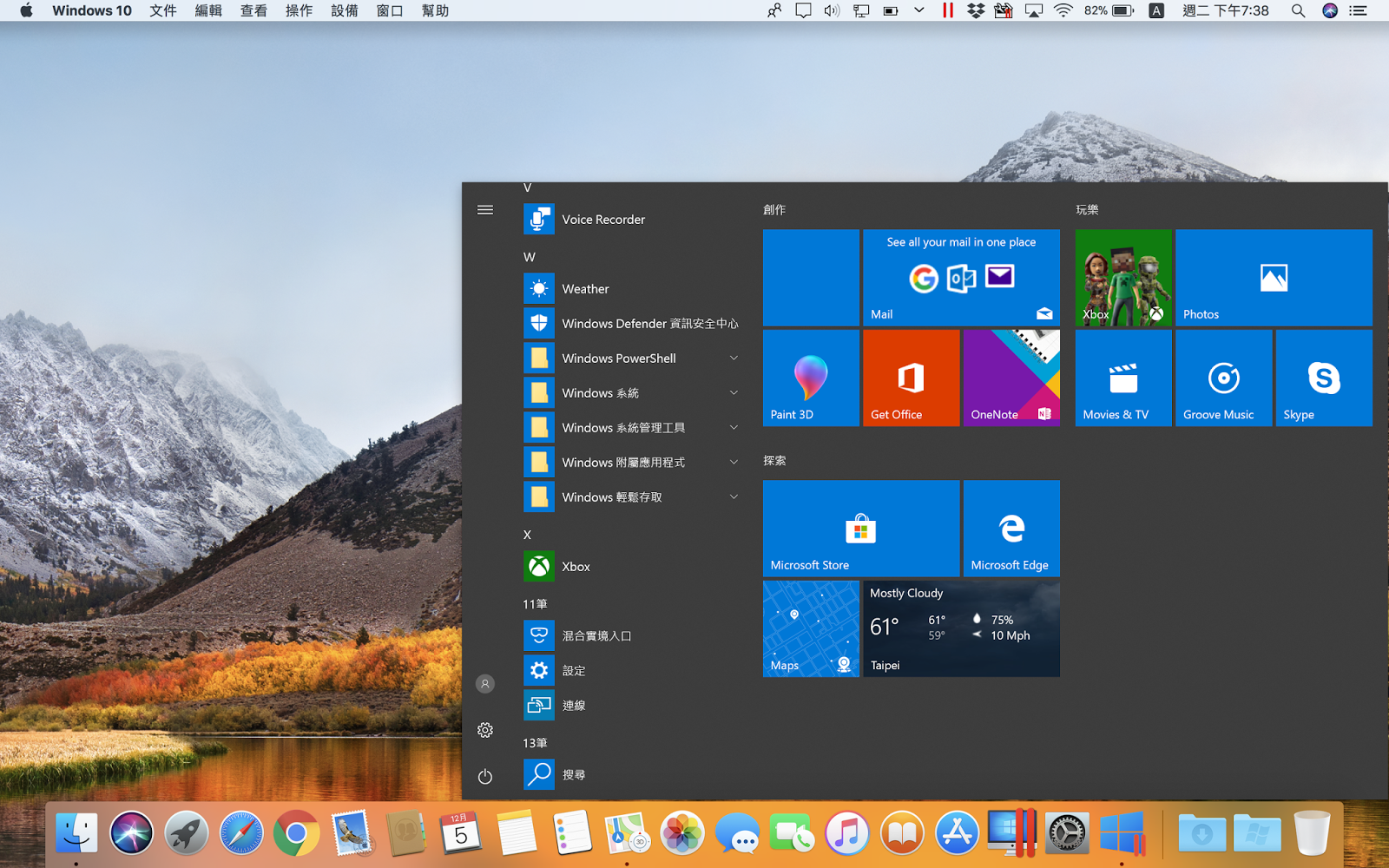Screen dimensions: 1389x868
Task: Open System Preferences in the Dock
Action: 1067,834
